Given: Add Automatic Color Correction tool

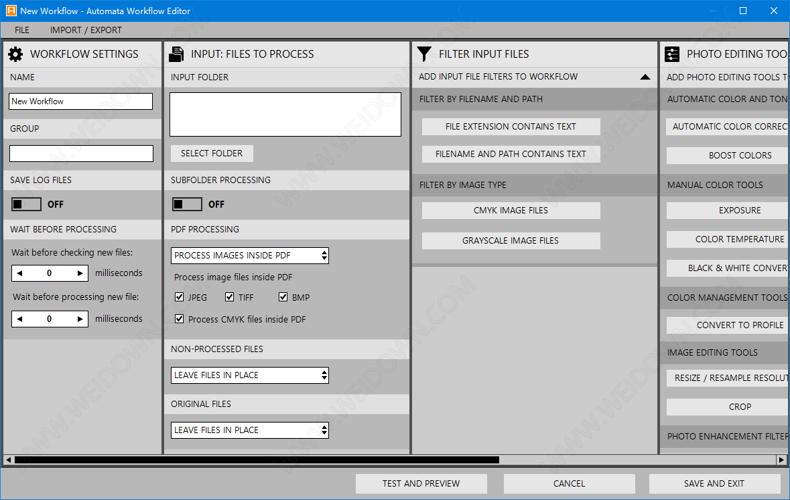Looking at the screenshot, I should point(728,127).
